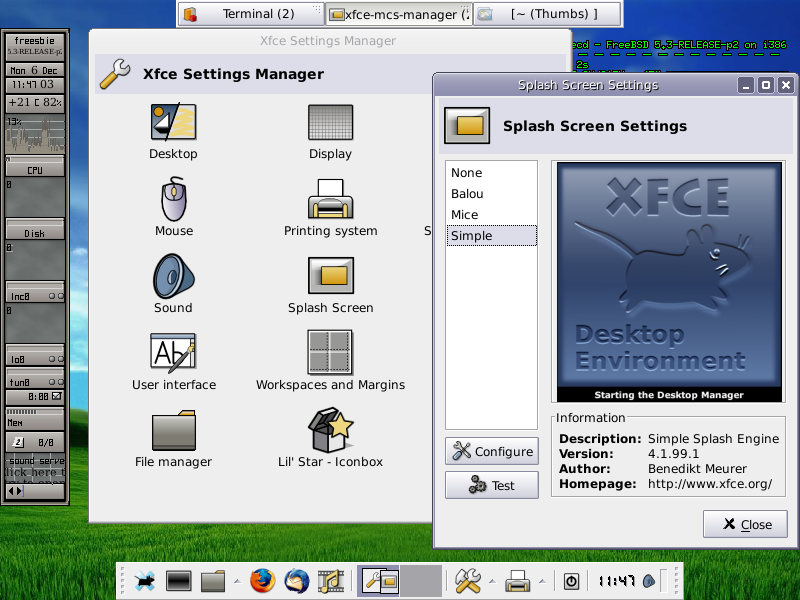Screen dimensions: 800x600
Task: Click the mail envelope icon in GKrellM
Action: click(x=57, y=396)
